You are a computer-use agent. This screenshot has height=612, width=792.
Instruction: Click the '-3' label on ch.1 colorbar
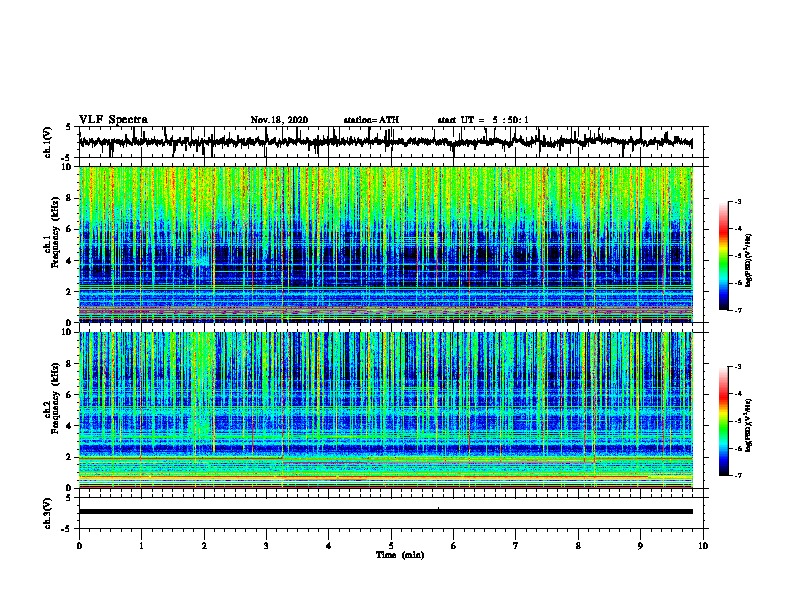point(737,201)
